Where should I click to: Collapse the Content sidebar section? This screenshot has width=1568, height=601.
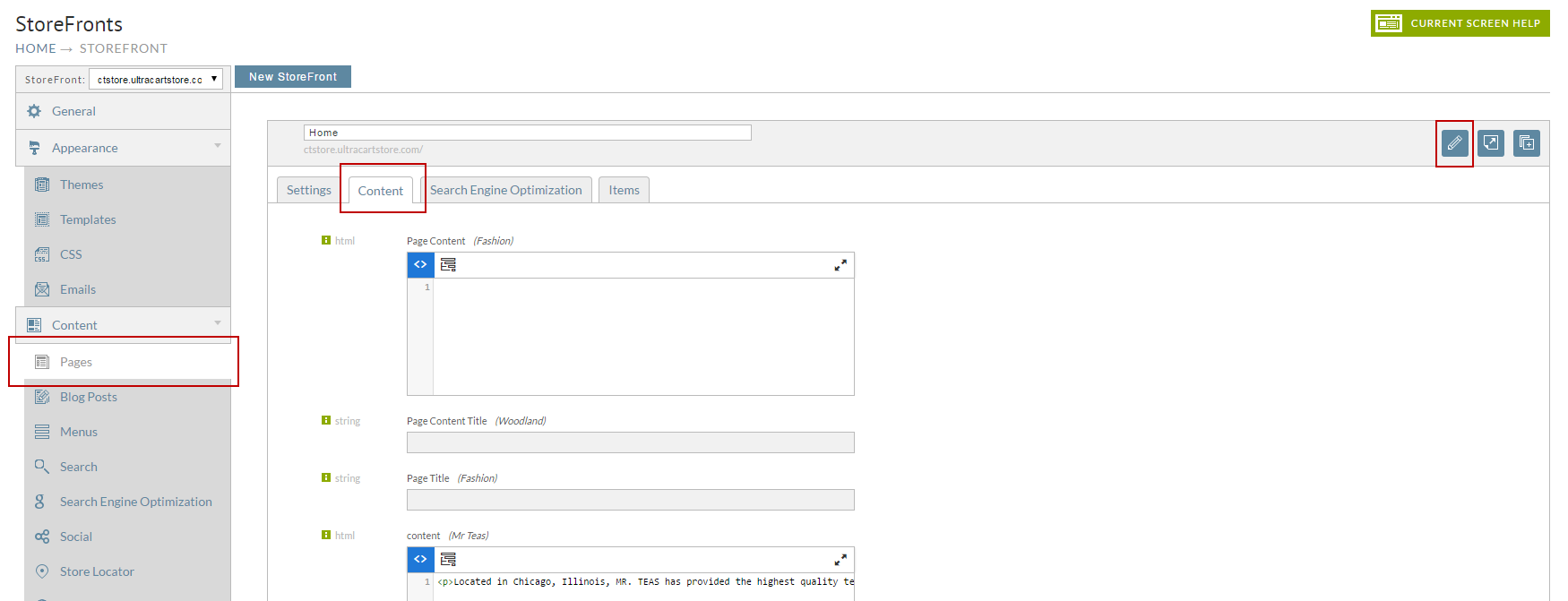pos(218,323)
